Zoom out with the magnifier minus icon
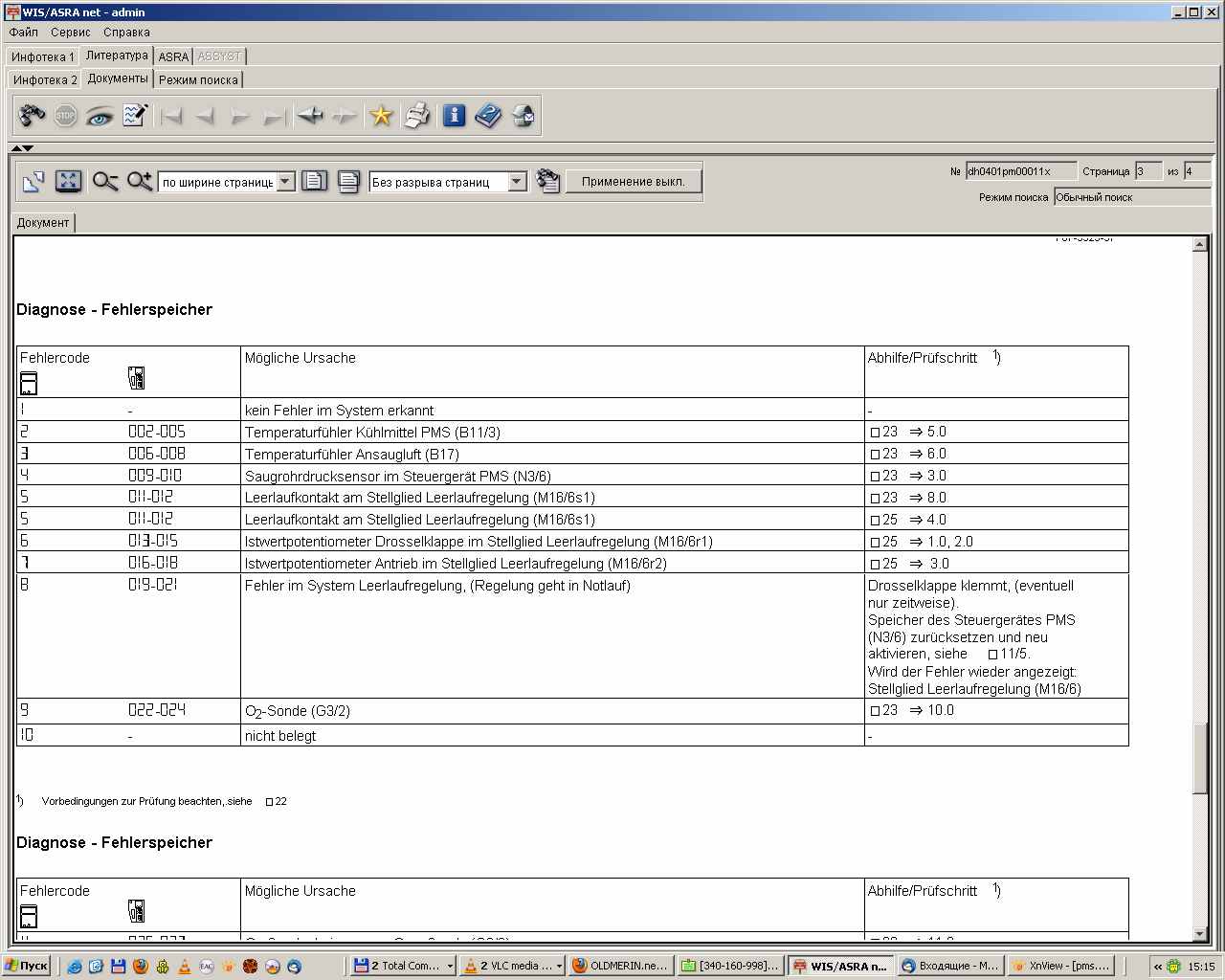 [105, 181]
